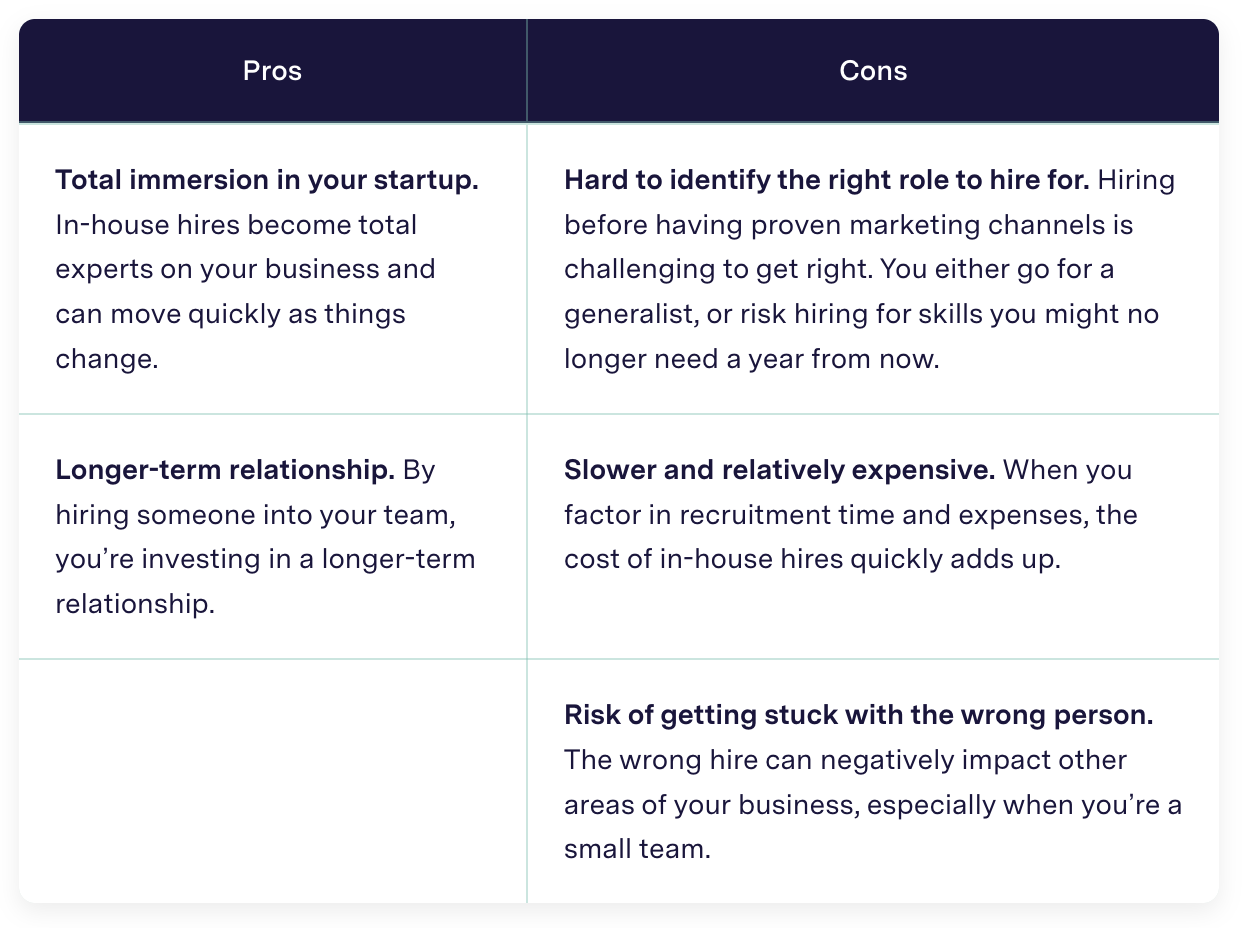The width and height of the screenshot is (1250, 928).
Task: Click 'Hard to identify the right role' heading
Action: coord(826,180)
